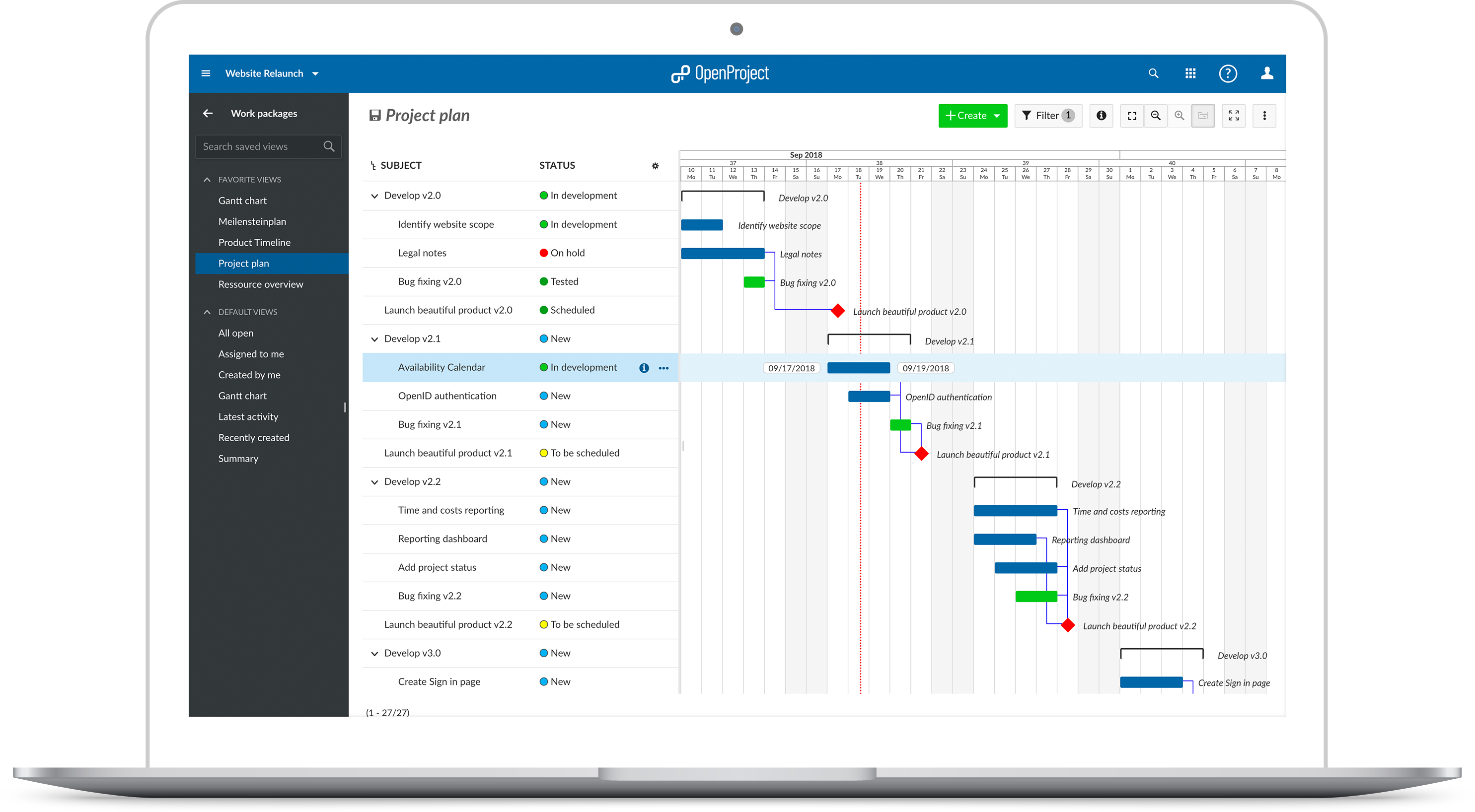Toggle the details info view button

click(1101, 116)
